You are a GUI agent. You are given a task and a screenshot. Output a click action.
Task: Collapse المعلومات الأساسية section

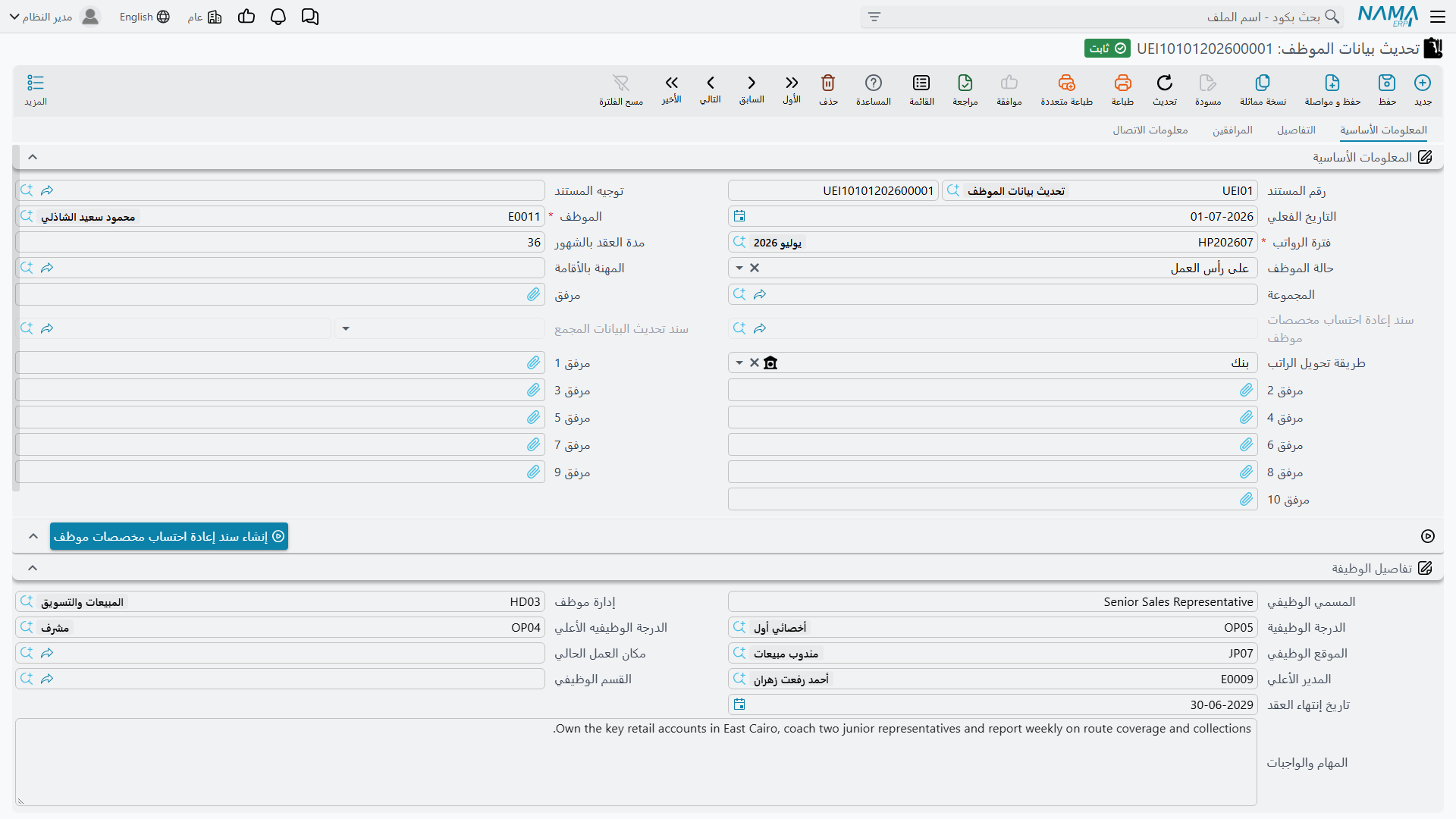[x=33, y=157]
